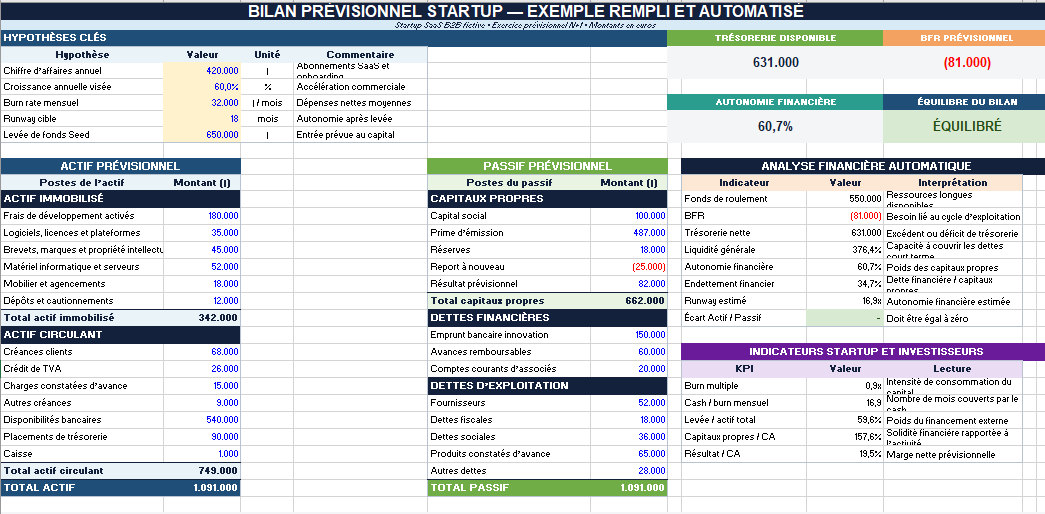The width and height of the screenshot is (1045, 514).
Task: Click Placements de trésorerie amount 90.000
Action: tap(201, 437)
